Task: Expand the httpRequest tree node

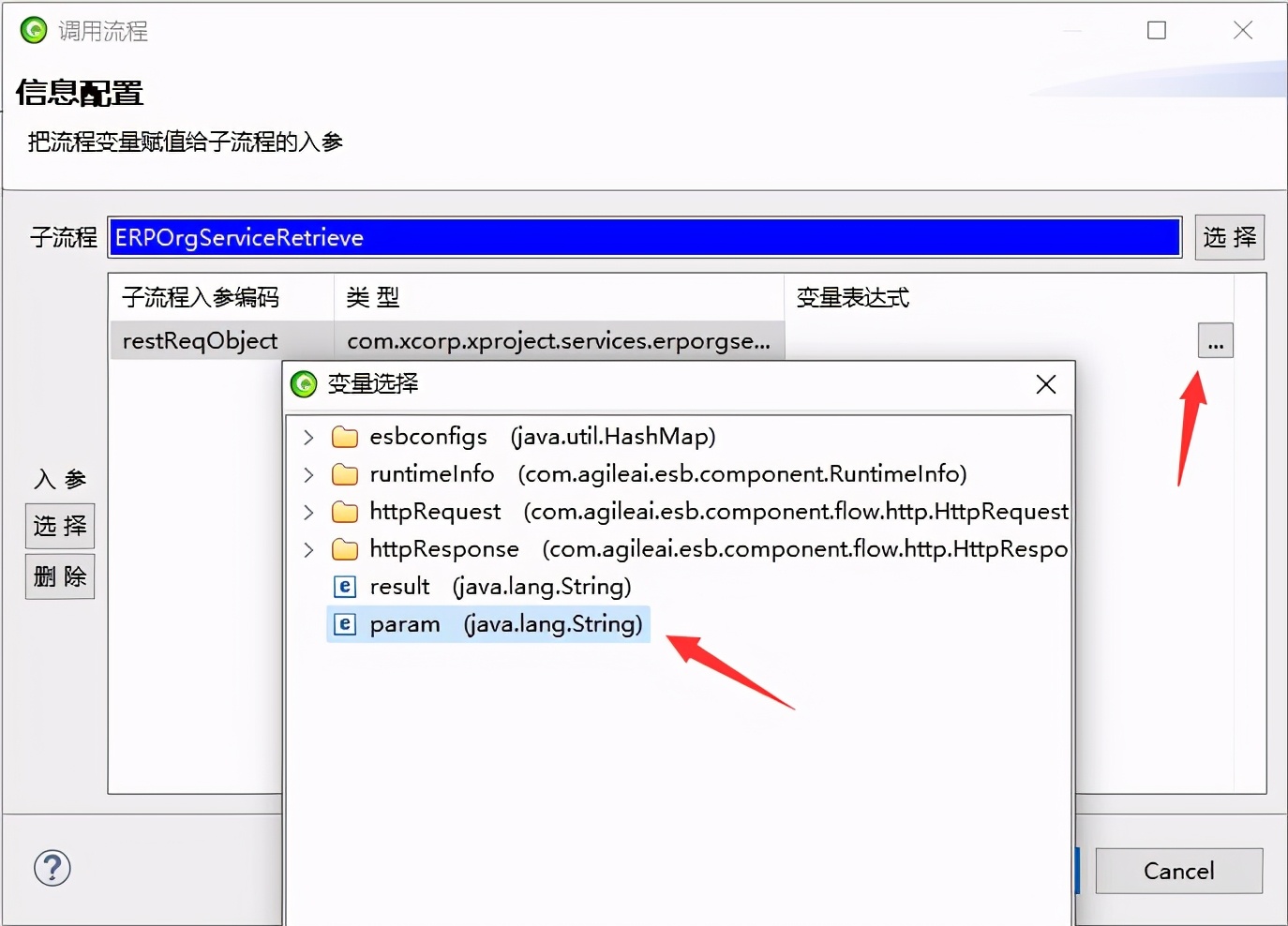Action: tap(308, 511)
